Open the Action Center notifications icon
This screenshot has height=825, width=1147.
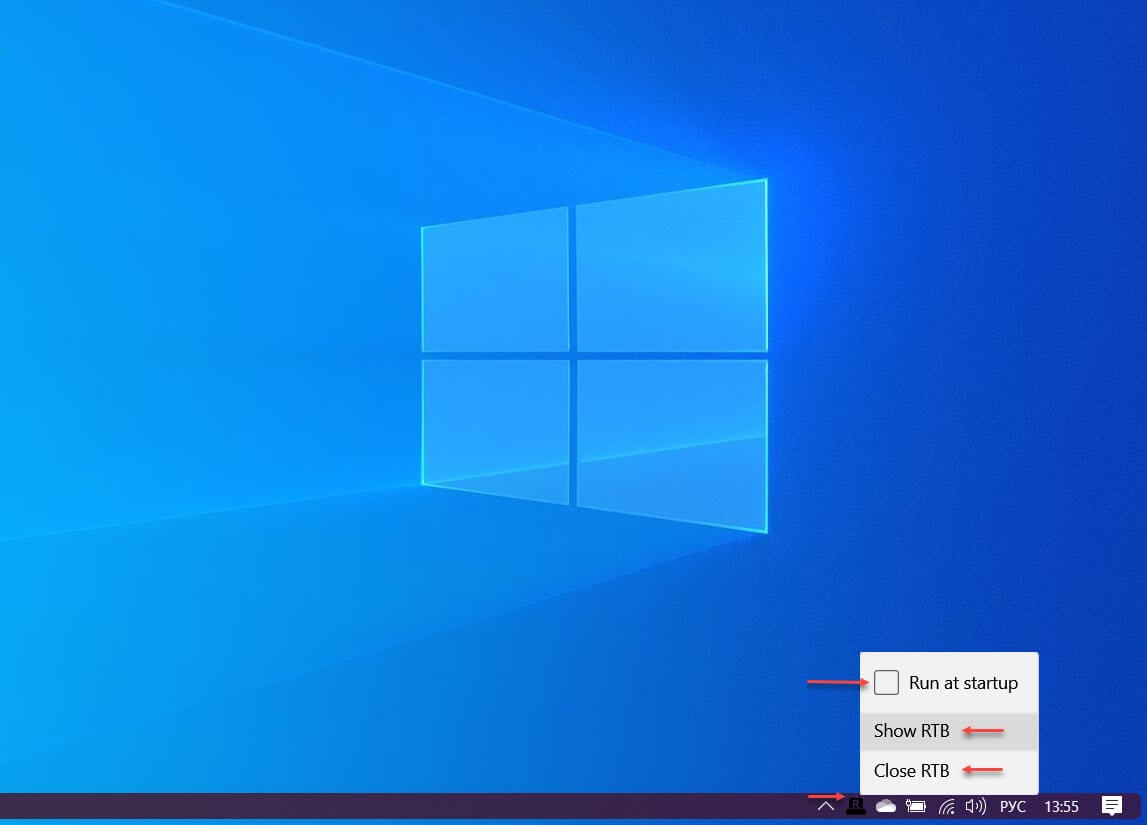1112,806
